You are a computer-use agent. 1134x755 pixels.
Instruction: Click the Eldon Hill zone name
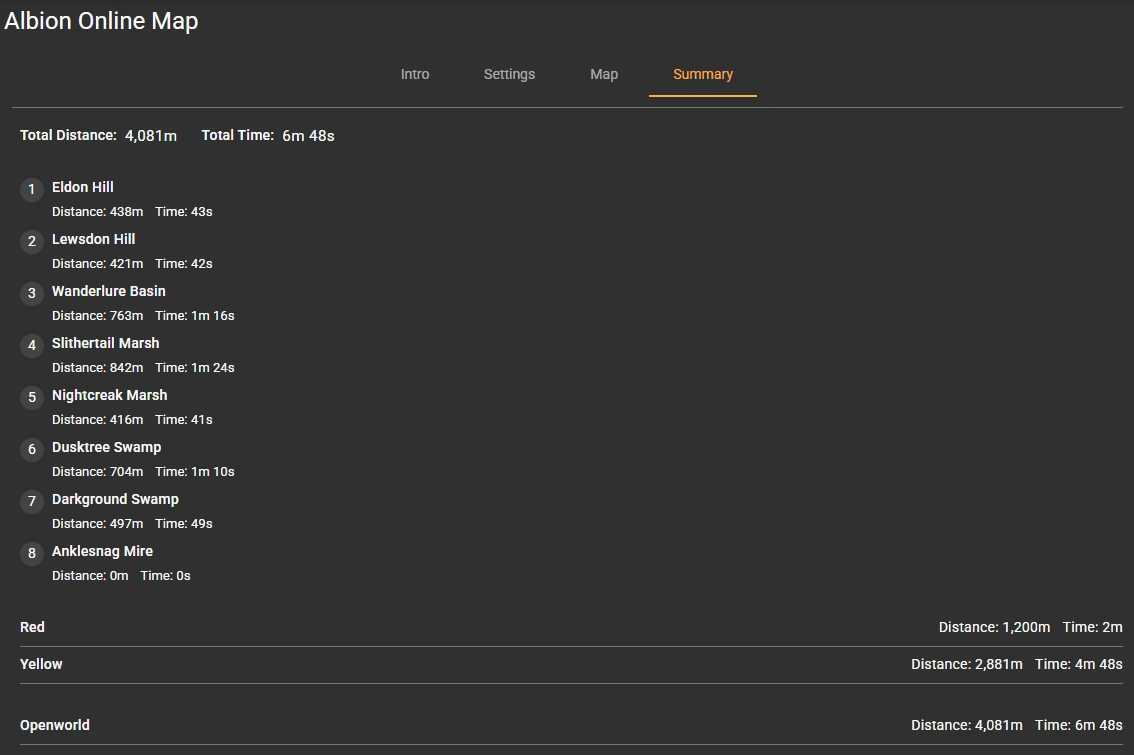[83, 187]
